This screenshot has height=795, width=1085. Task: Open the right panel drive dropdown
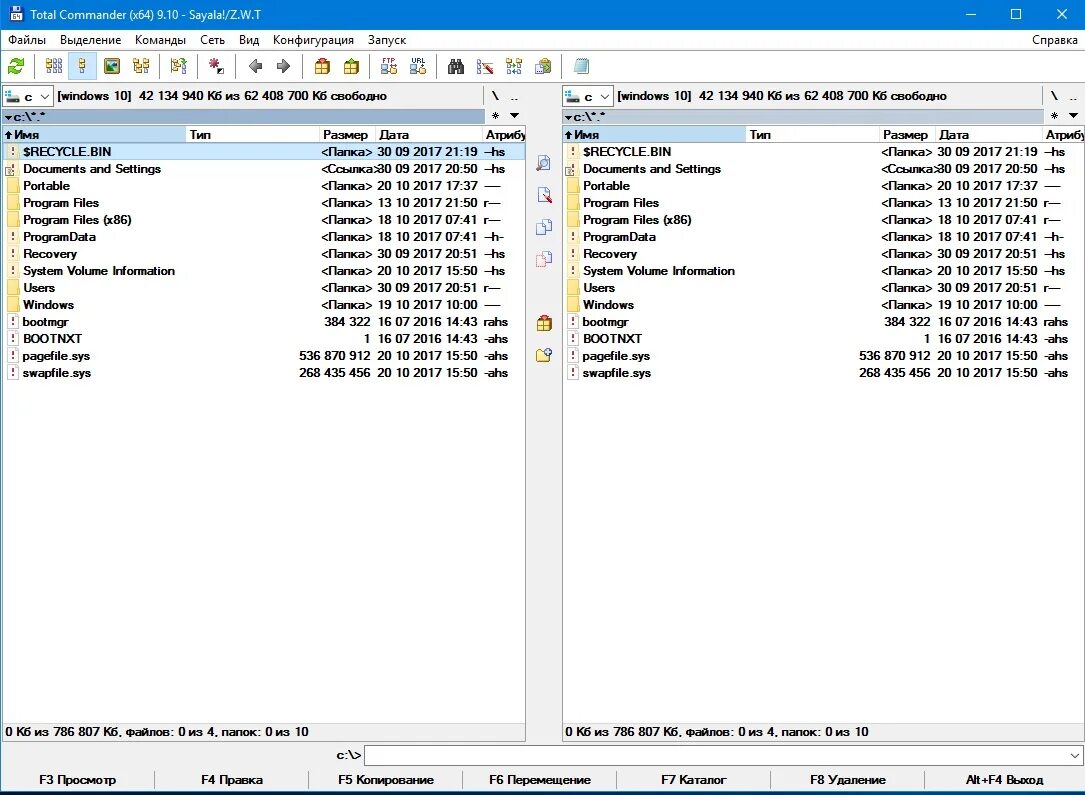click(588, 96)
